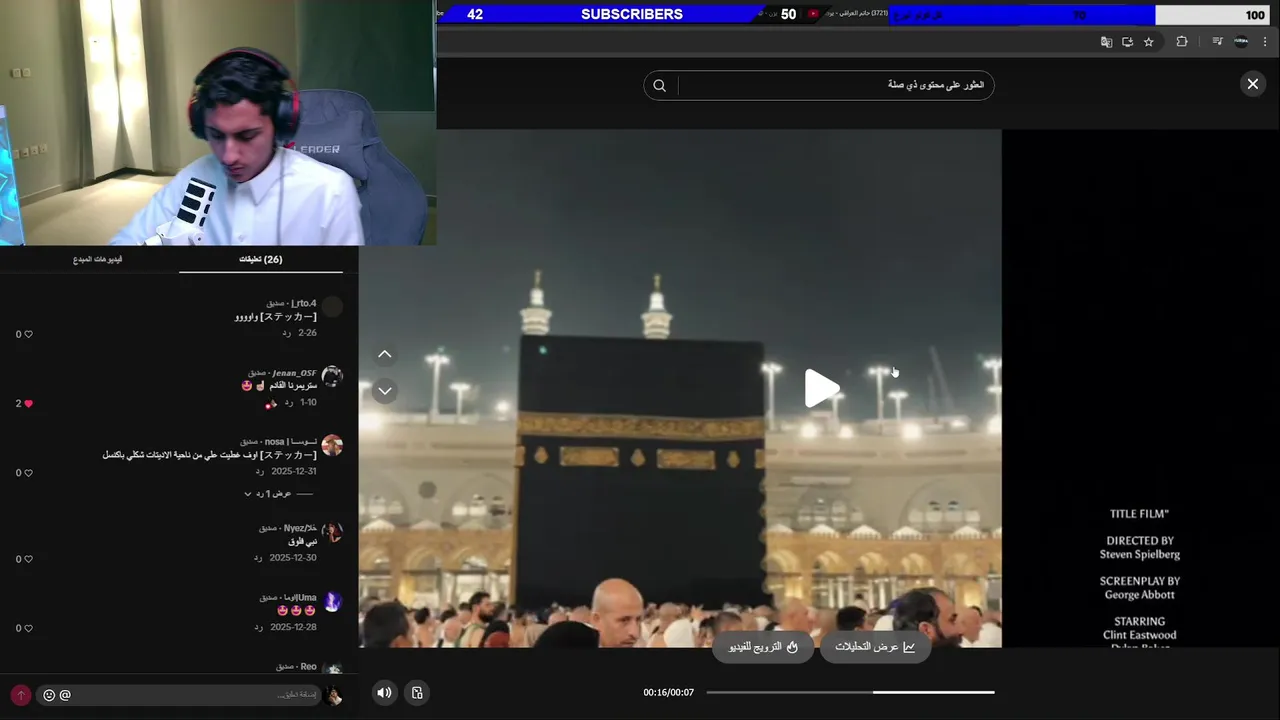Viewport: 1280px width, 720px height.
Task: Click the SUBSCRIBERS counter overlay
Action: [x=632, y=14]
